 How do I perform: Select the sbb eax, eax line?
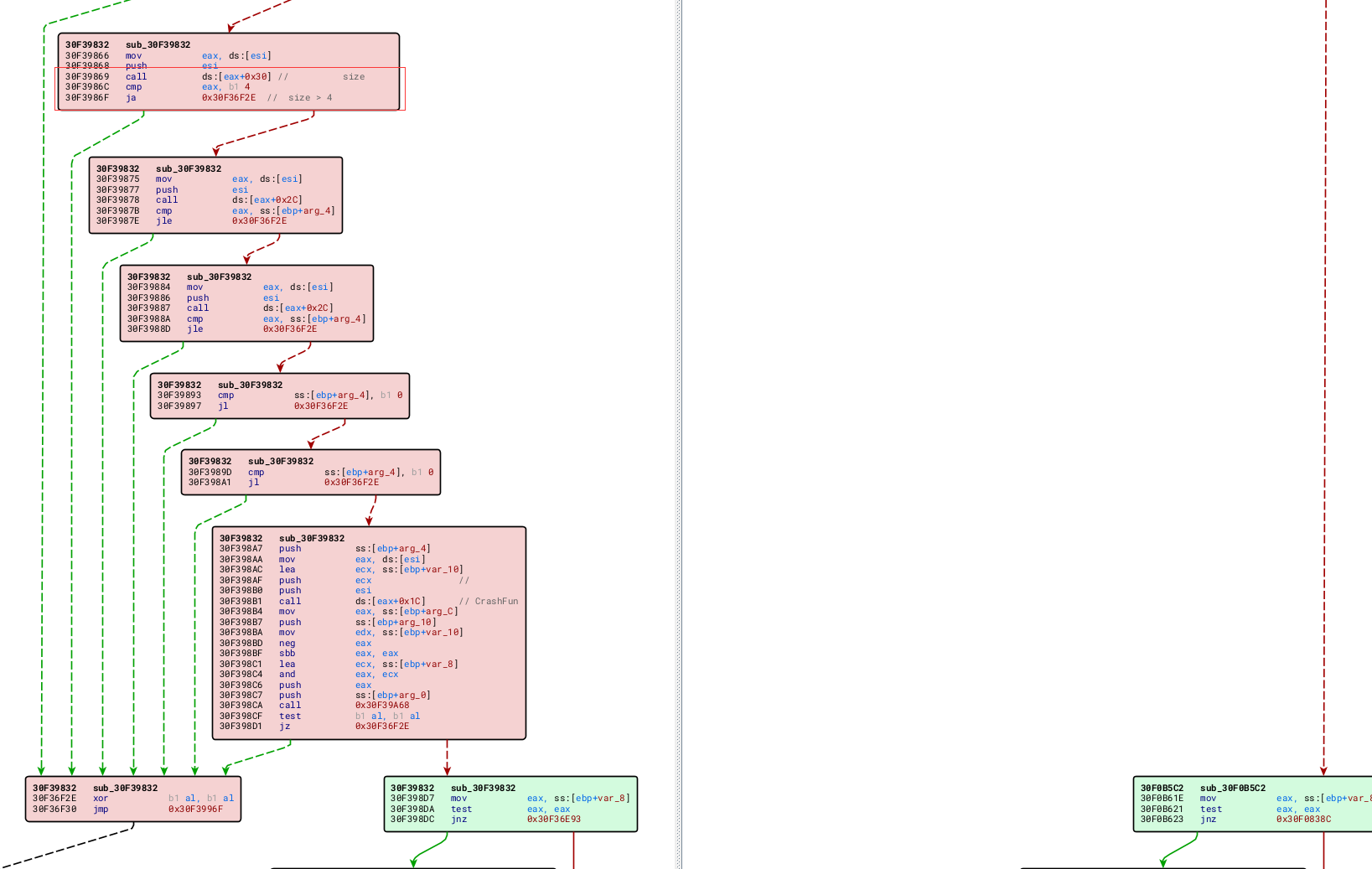point(309,654)
